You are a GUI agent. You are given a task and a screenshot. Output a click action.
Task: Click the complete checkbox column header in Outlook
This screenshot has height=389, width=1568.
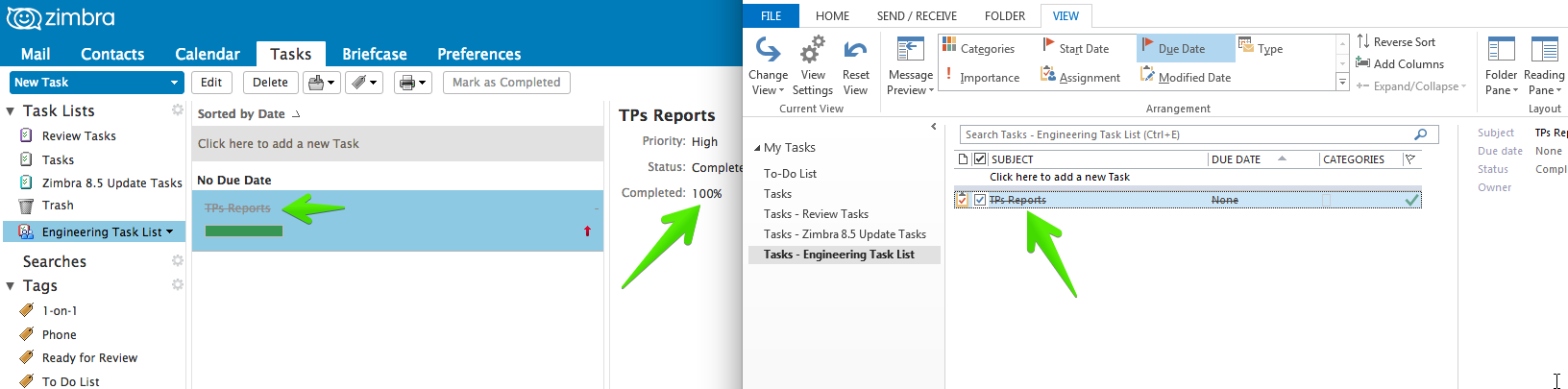pyautogui.click(x=980, y=159)
